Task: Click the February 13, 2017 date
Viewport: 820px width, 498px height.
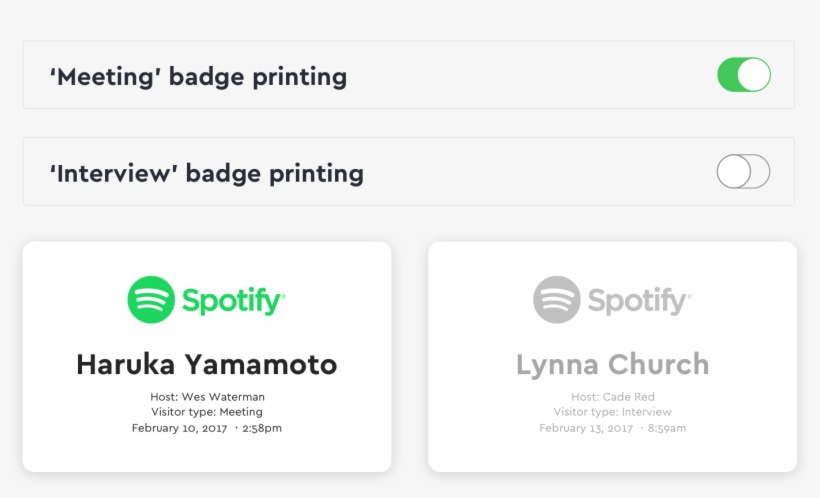Action: (x=586, y=428)
